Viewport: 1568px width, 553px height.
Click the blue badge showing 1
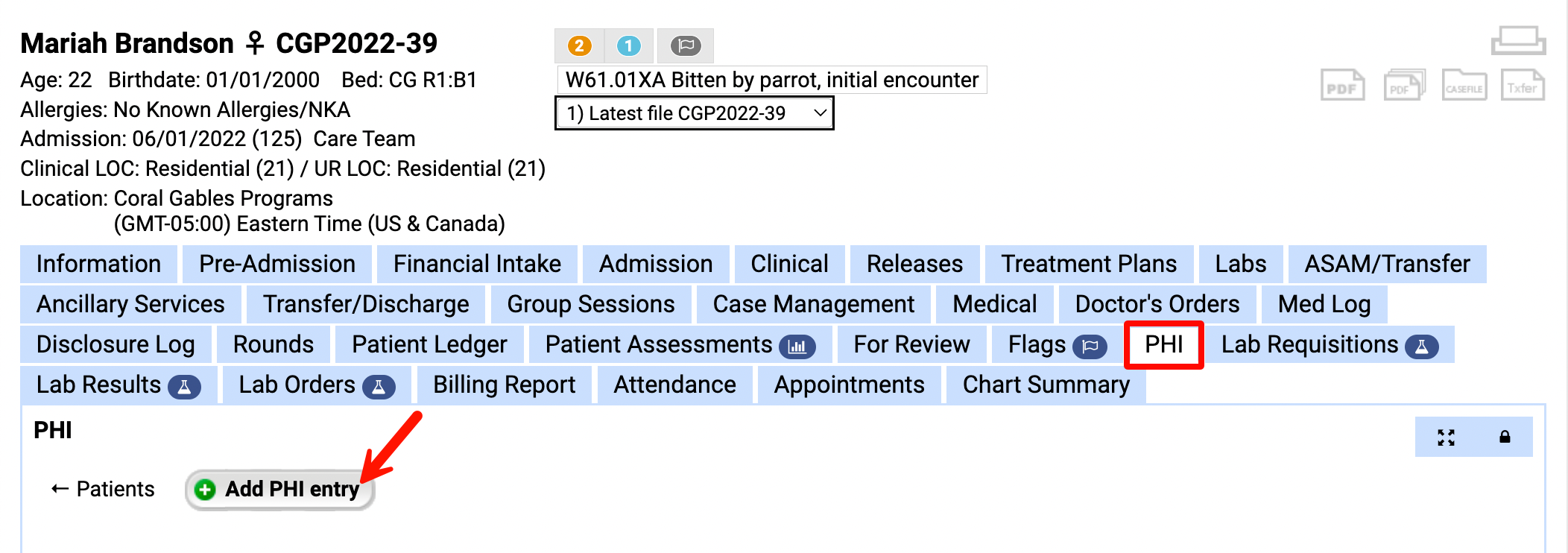[x=628, y=46]
